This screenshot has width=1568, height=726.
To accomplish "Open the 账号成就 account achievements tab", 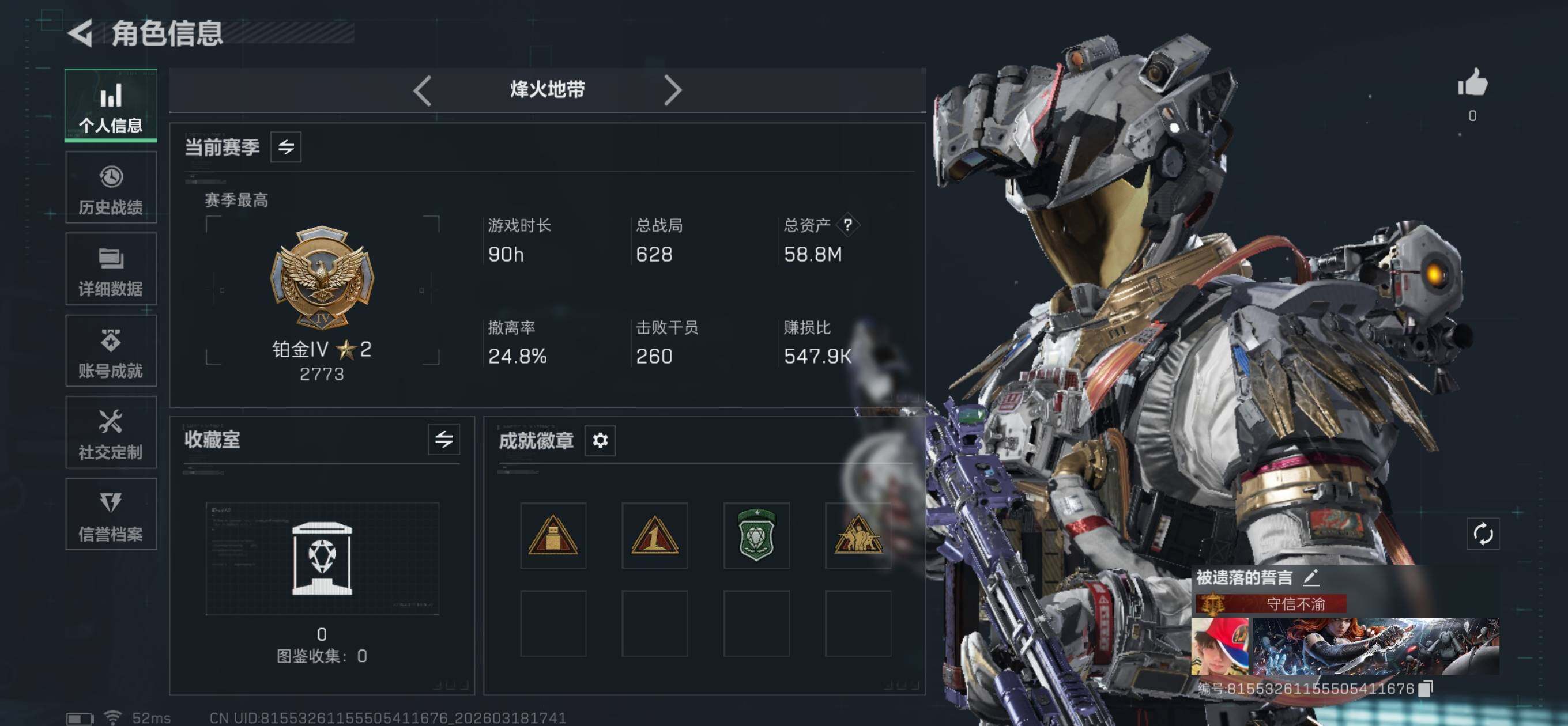I will click(x=111, y=351).
